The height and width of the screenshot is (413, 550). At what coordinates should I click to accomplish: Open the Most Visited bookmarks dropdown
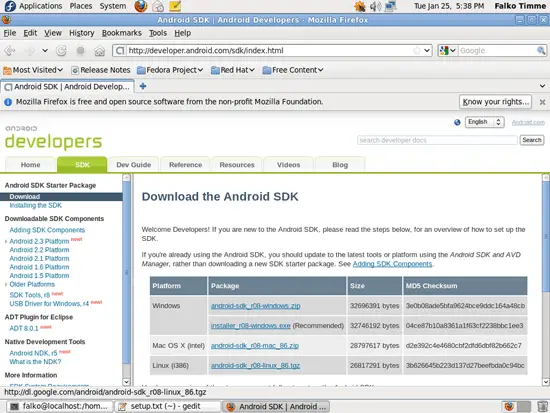(x=33, y=70)
